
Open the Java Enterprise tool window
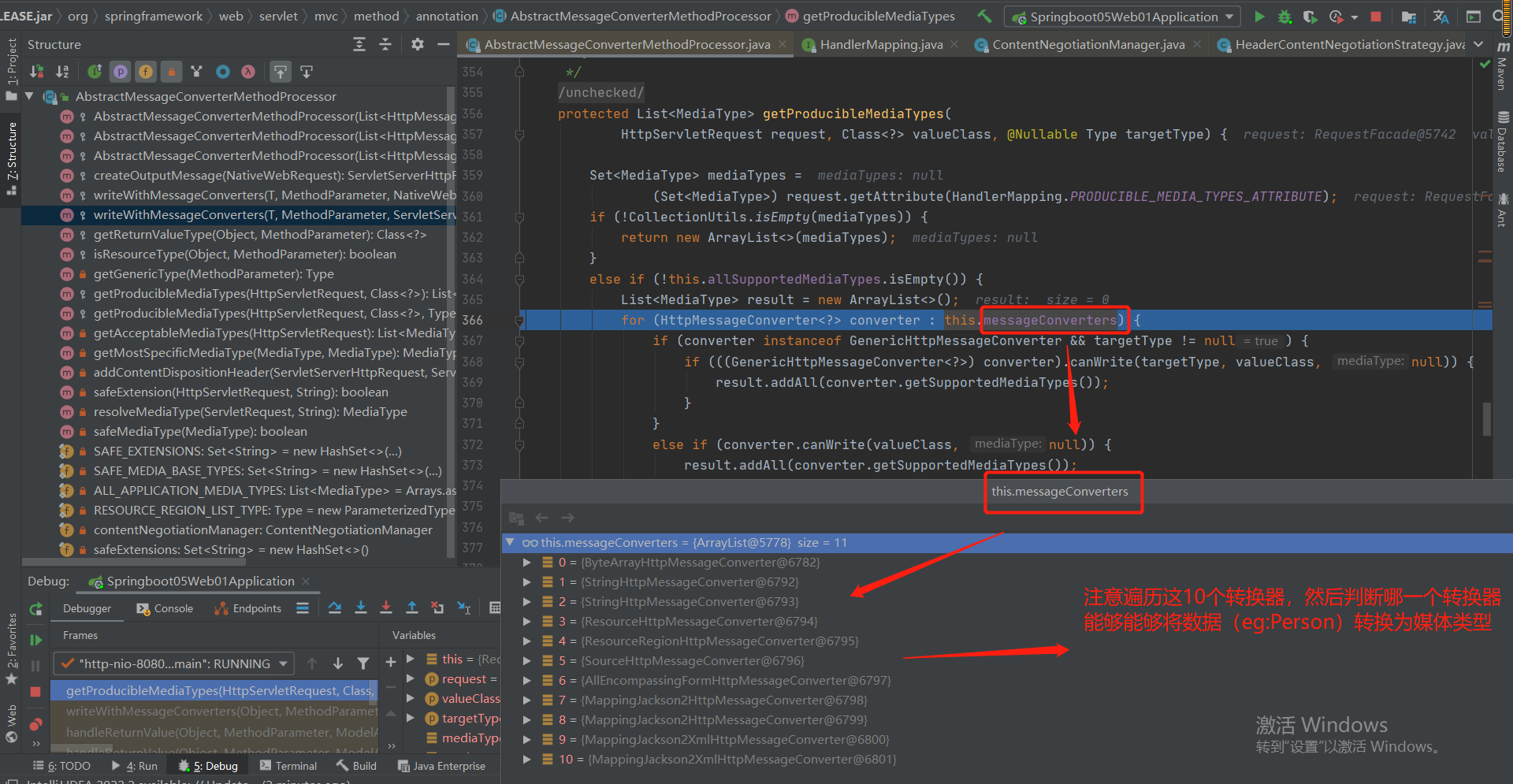pos(441,766)
